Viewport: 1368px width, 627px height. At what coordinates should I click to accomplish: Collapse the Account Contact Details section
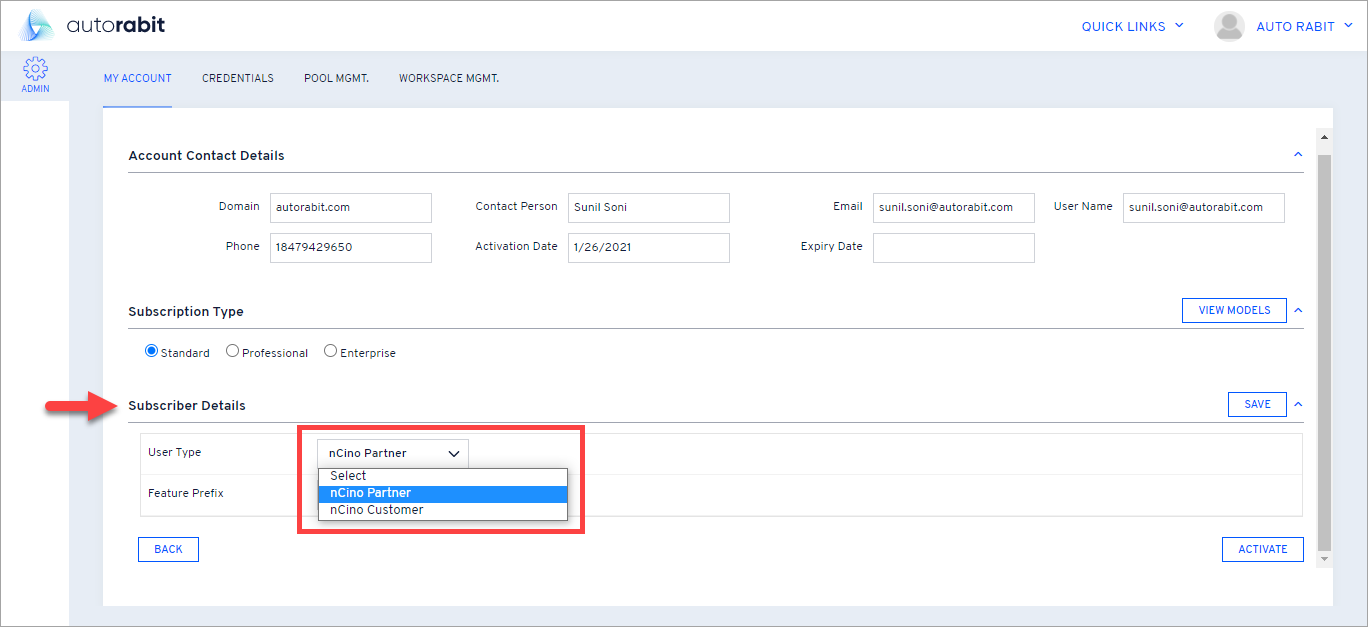(x=1298, y=155)
